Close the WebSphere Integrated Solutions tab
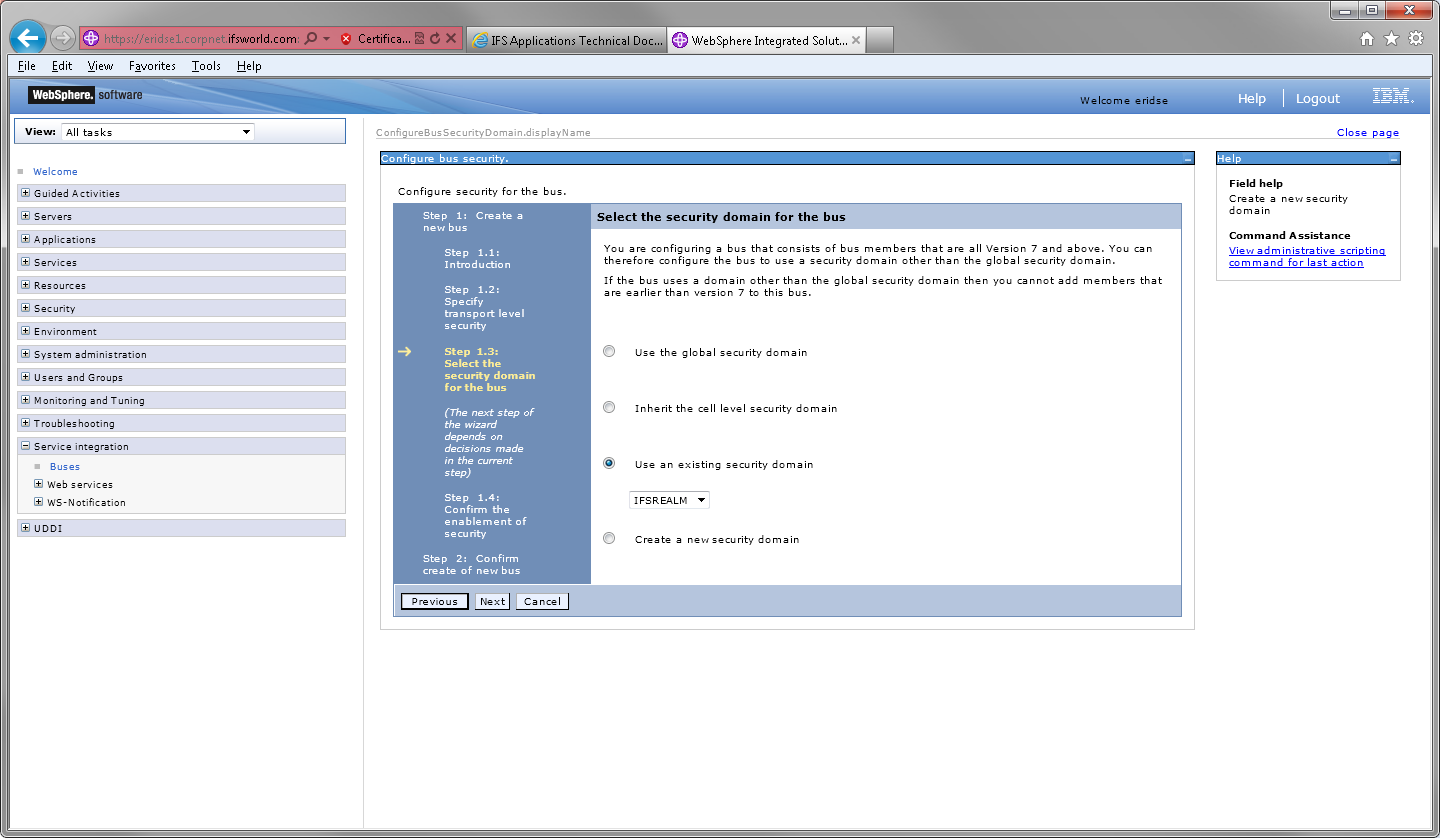The width and height of the screenshot is (1440, 838). (x=856, y=40)
